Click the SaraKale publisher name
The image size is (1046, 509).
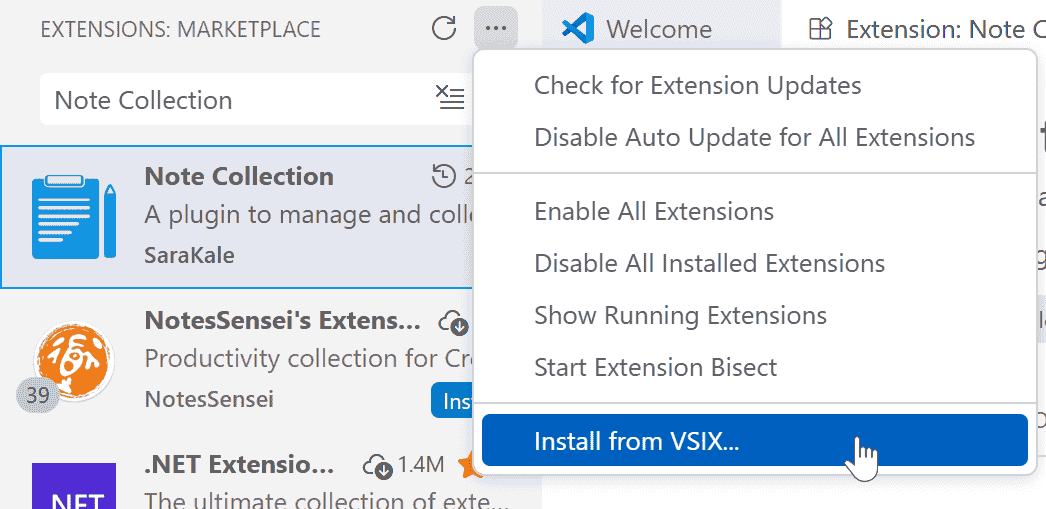tap(189, 255)
